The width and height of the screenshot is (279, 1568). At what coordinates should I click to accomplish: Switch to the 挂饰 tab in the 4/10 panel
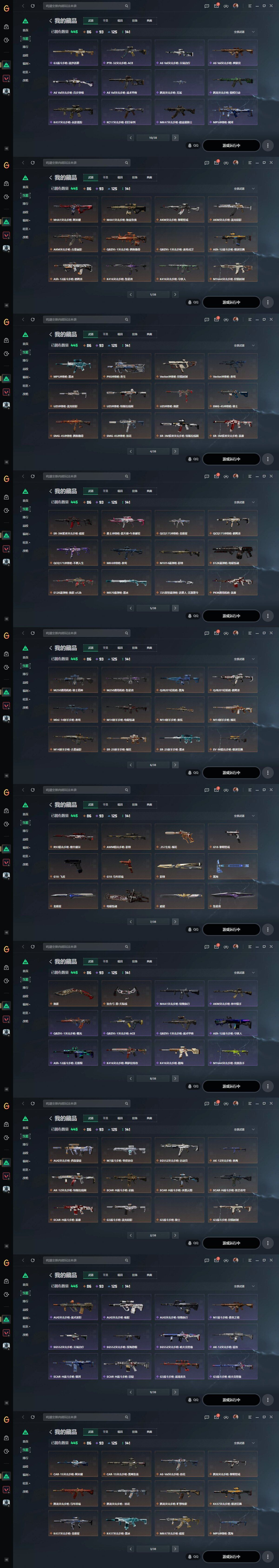coord(135,334)
